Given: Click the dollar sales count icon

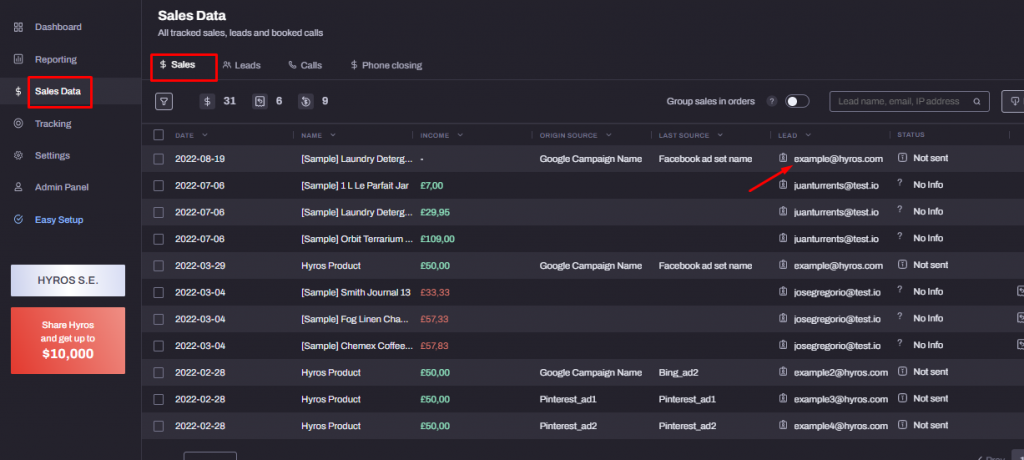Looking at the screenshot, I should click(207, 101).
